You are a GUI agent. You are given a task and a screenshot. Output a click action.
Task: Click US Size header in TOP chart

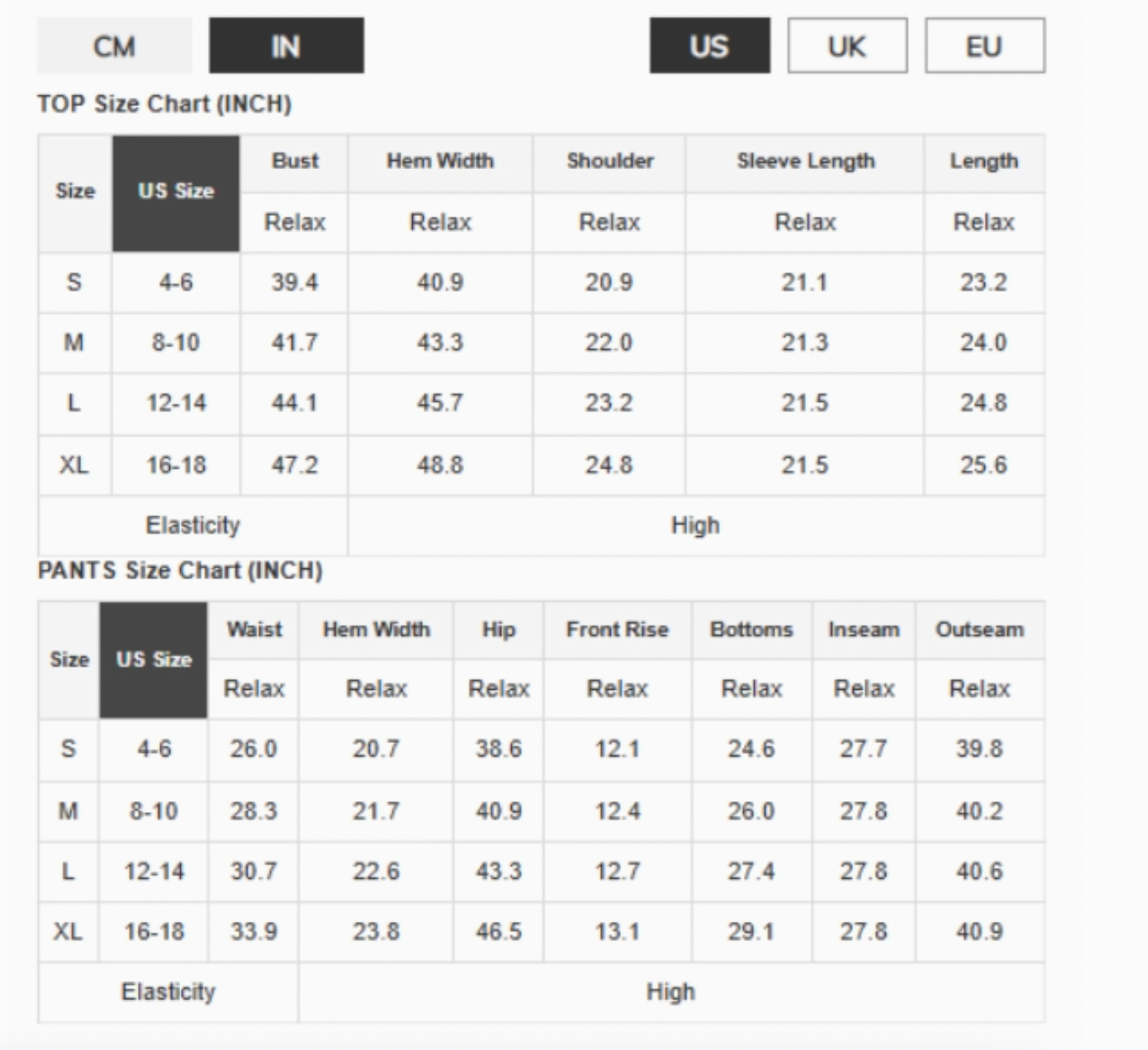(x=176, y=192)
